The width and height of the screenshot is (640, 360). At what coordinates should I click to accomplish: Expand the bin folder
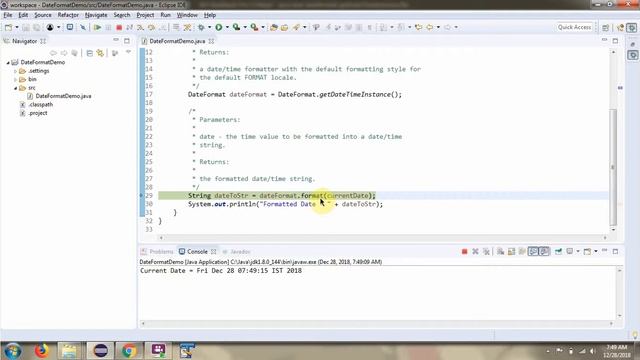point(16,80)
